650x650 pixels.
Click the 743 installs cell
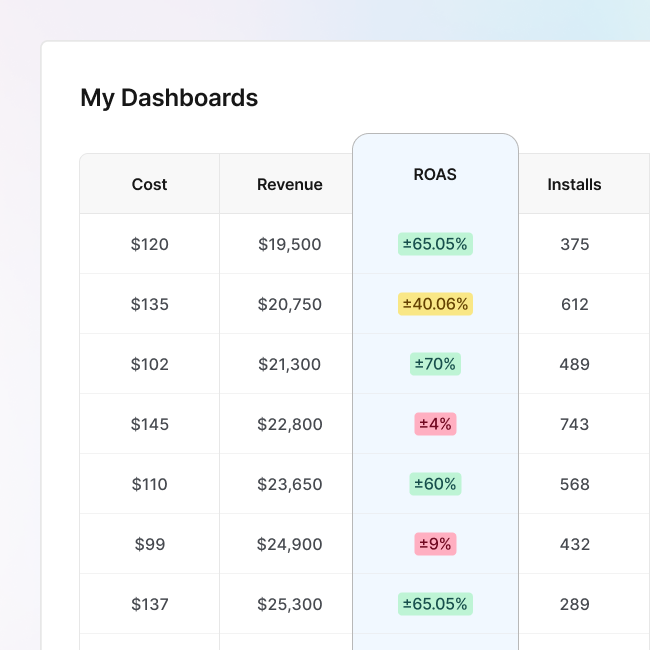coord(574,424)
